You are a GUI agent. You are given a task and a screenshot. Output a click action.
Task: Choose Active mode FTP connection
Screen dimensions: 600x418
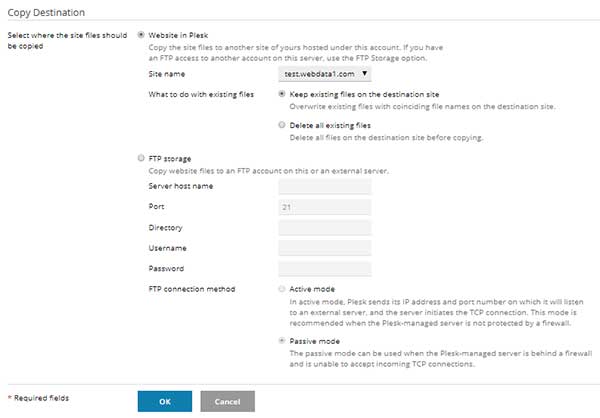[x=282, y=289]
